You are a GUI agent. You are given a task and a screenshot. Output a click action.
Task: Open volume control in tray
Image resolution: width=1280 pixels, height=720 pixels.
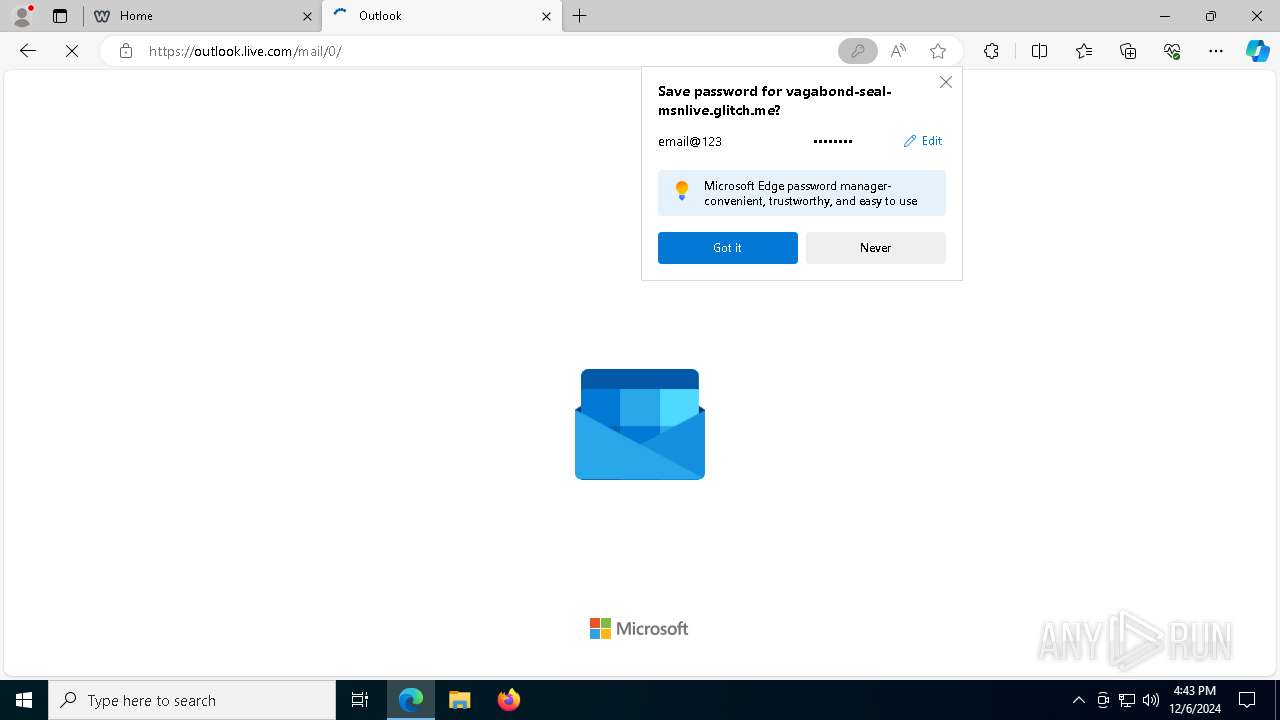[1151, 700]
